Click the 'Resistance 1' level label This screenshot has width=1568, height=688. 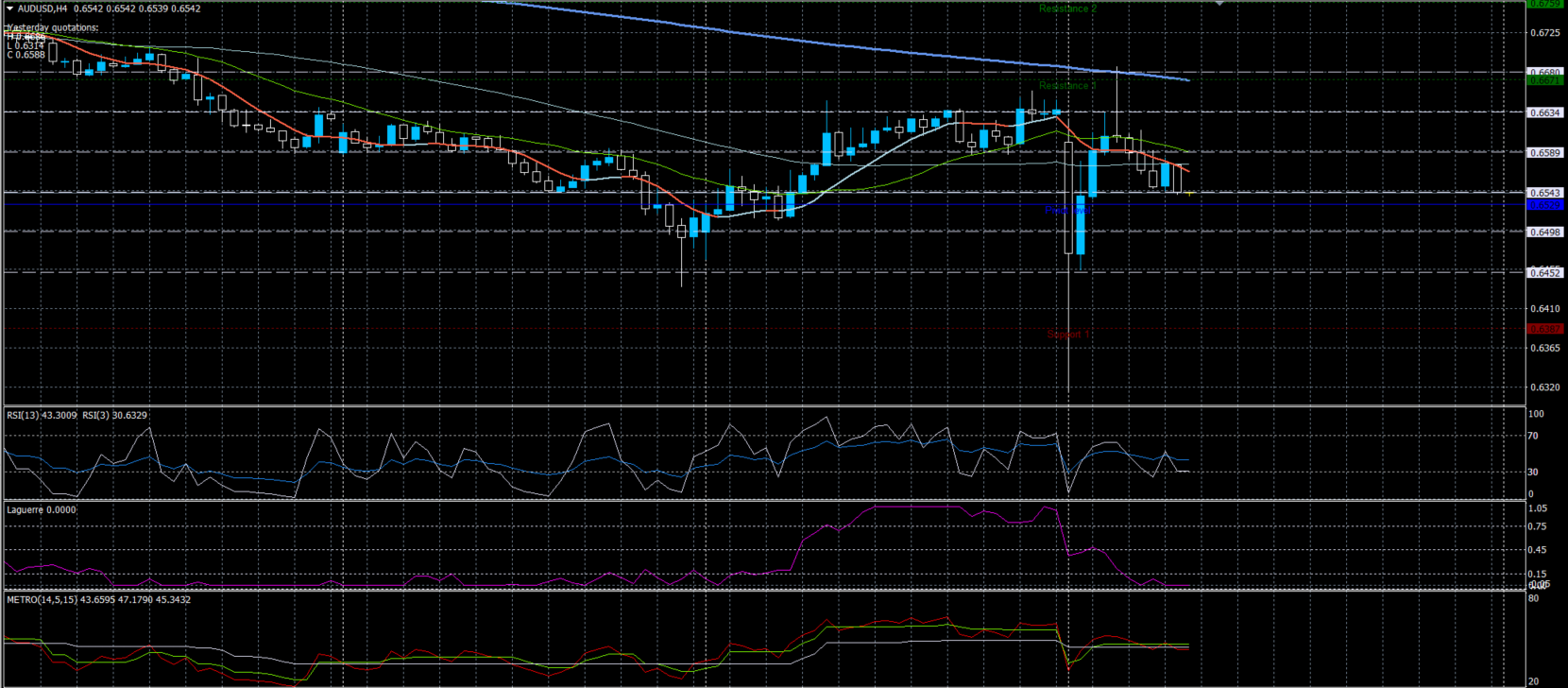(1067, 86)
